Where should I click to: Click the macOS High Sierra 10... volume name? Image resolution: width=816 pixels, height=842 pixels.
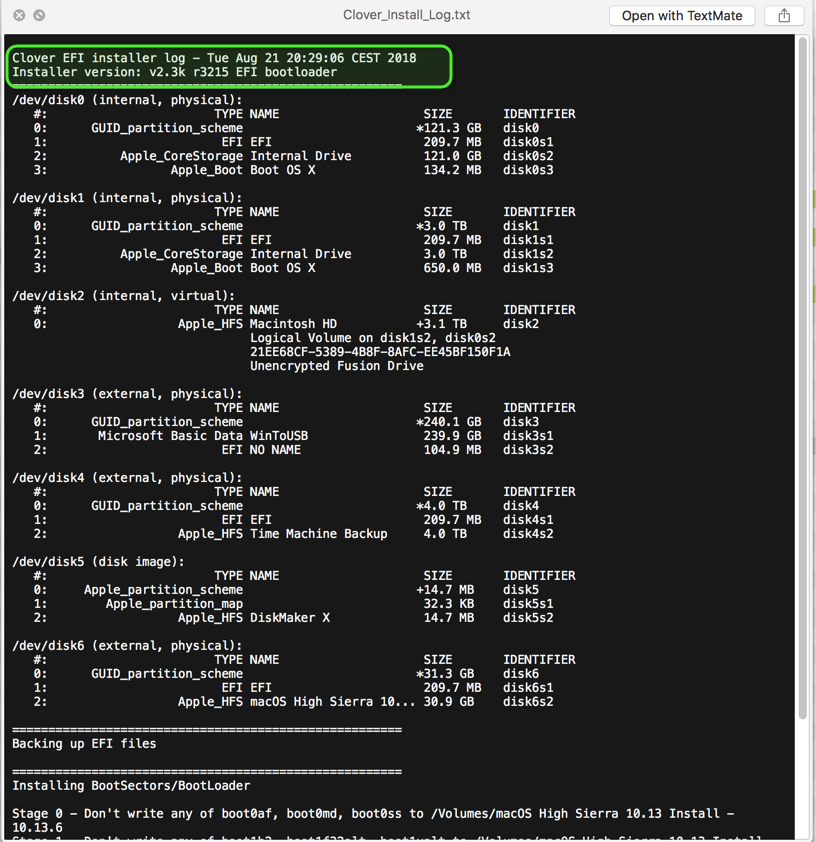tap(332, 701)
